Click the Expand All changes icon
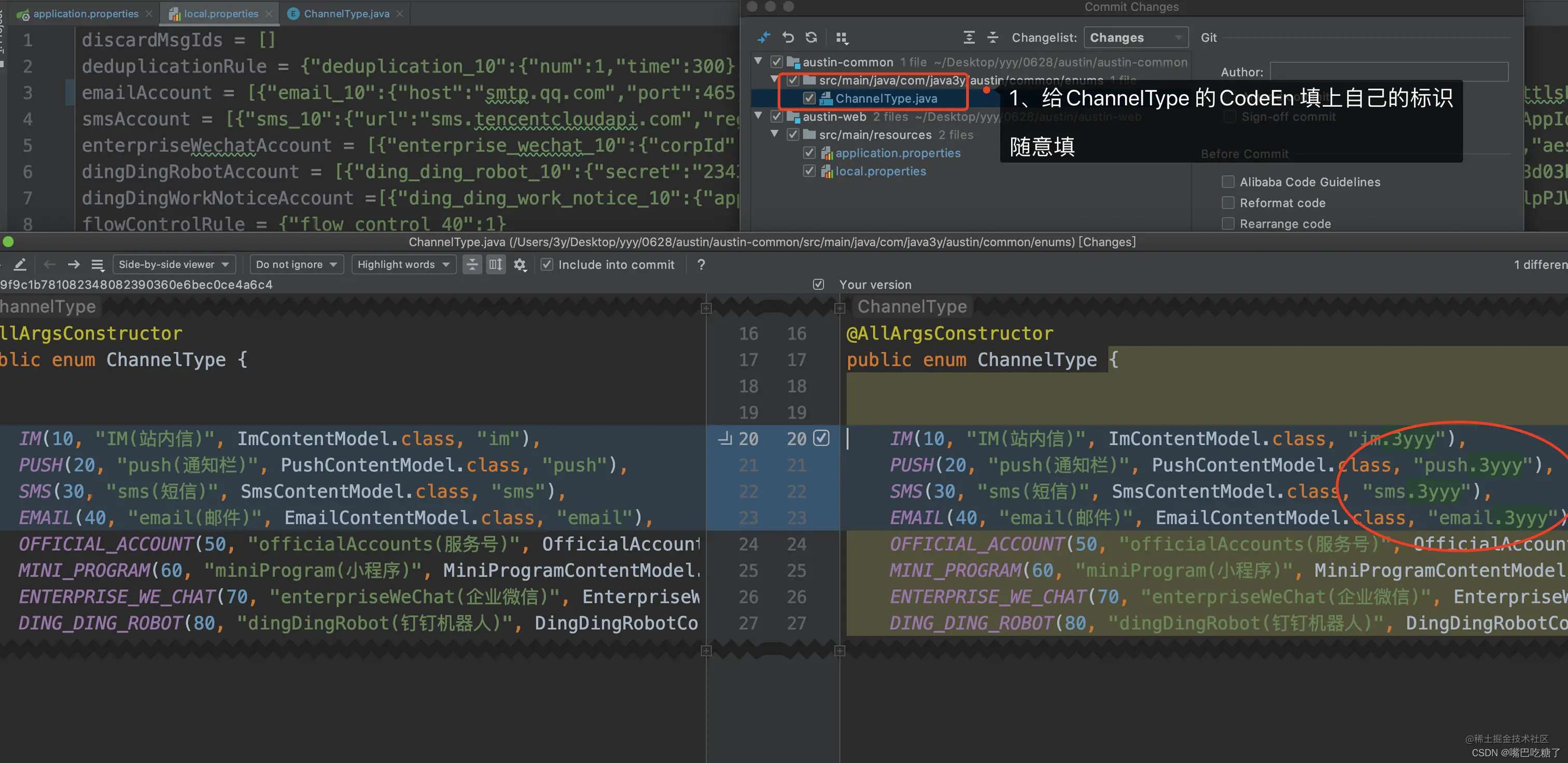 pyautogui.click(x=969, y=38)
